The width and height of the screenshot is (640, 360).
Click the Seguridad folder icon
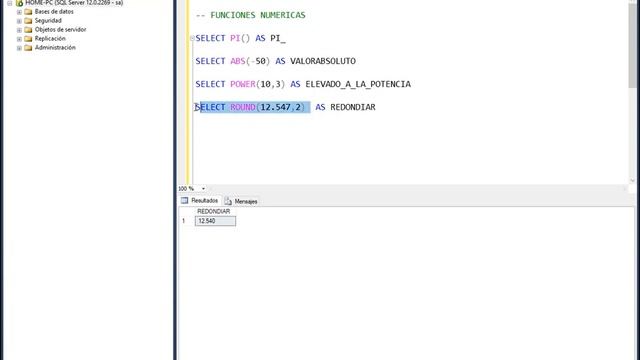[x=28, y=21]
